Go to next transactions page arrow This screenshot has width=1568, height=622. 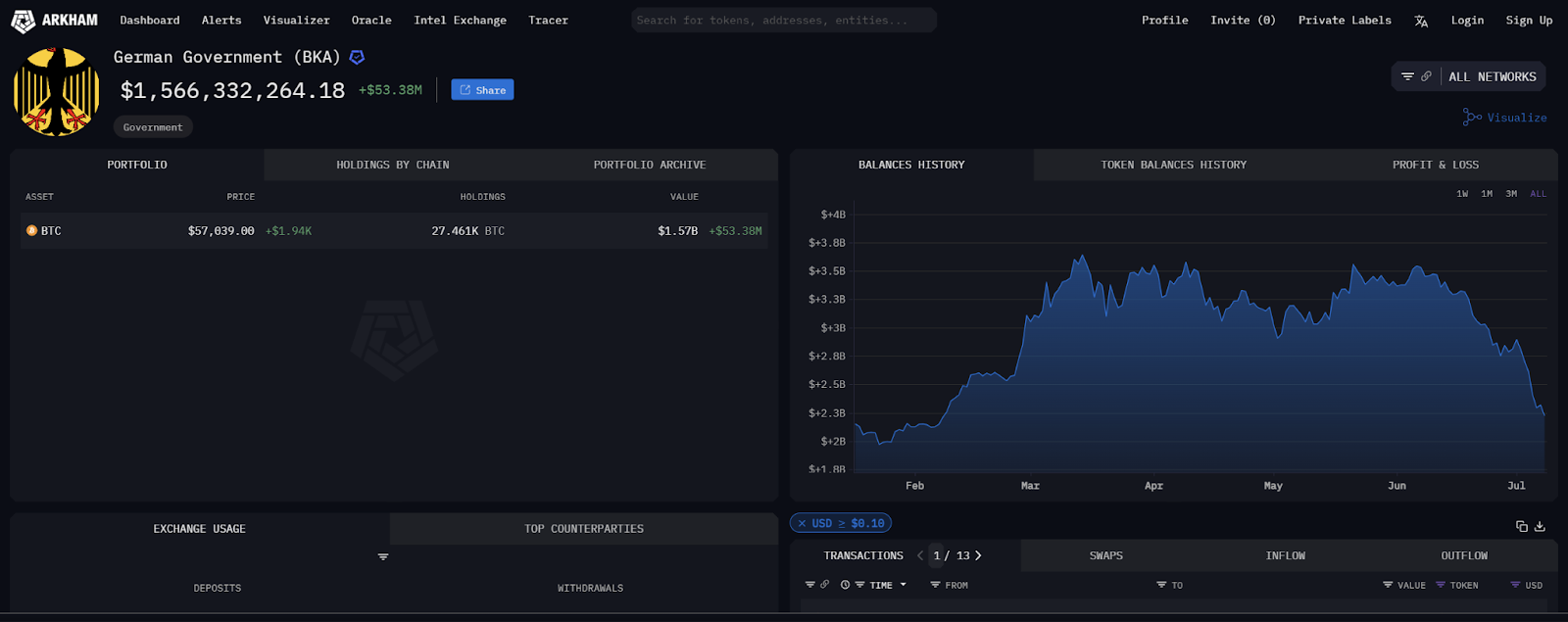(978, 555)
